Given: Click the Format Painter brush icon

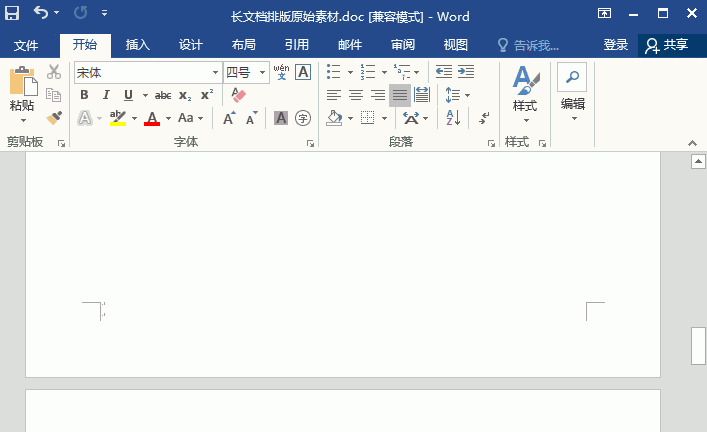Looking at the screenshot, I should pos(54,118).
